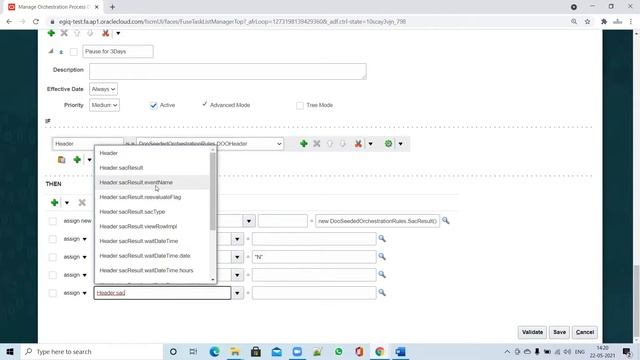Select 'Header.sacResult.waitDateTime.date' suggestion
This screenshot has height=360, width=640.
click(x=152, y=256)
